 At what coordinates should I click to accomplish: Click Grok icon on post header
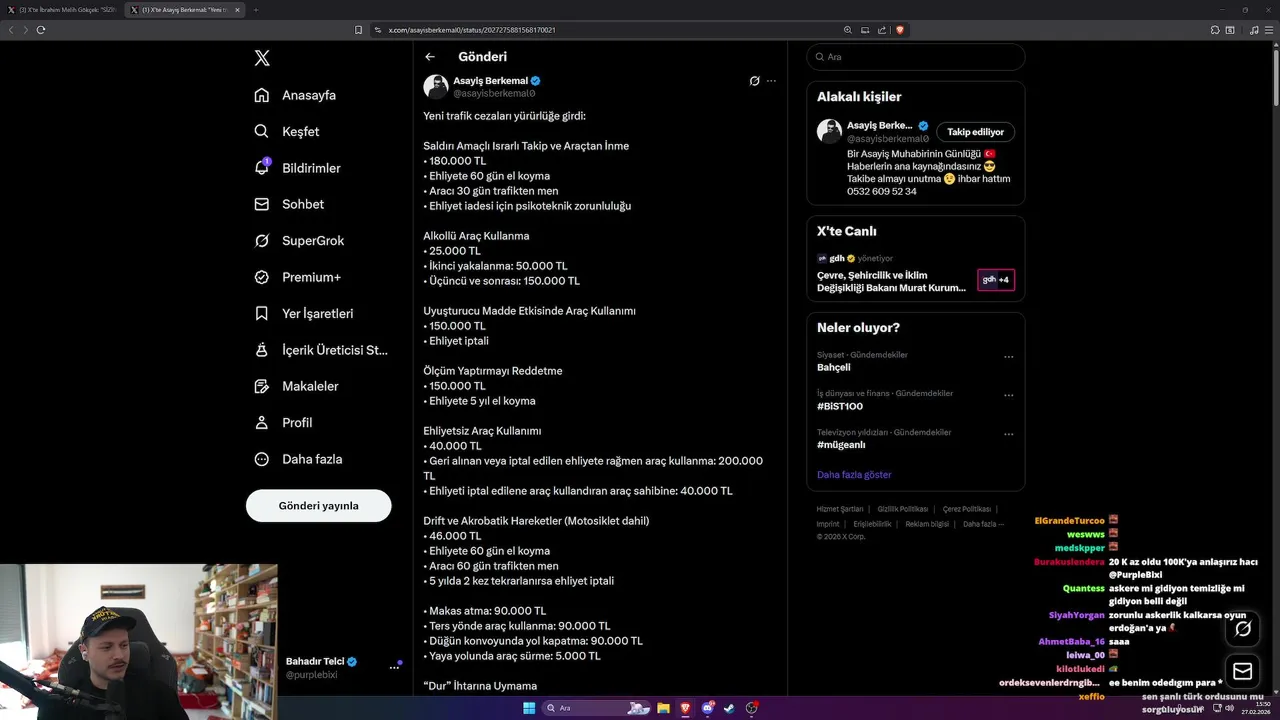coord(754,81)
